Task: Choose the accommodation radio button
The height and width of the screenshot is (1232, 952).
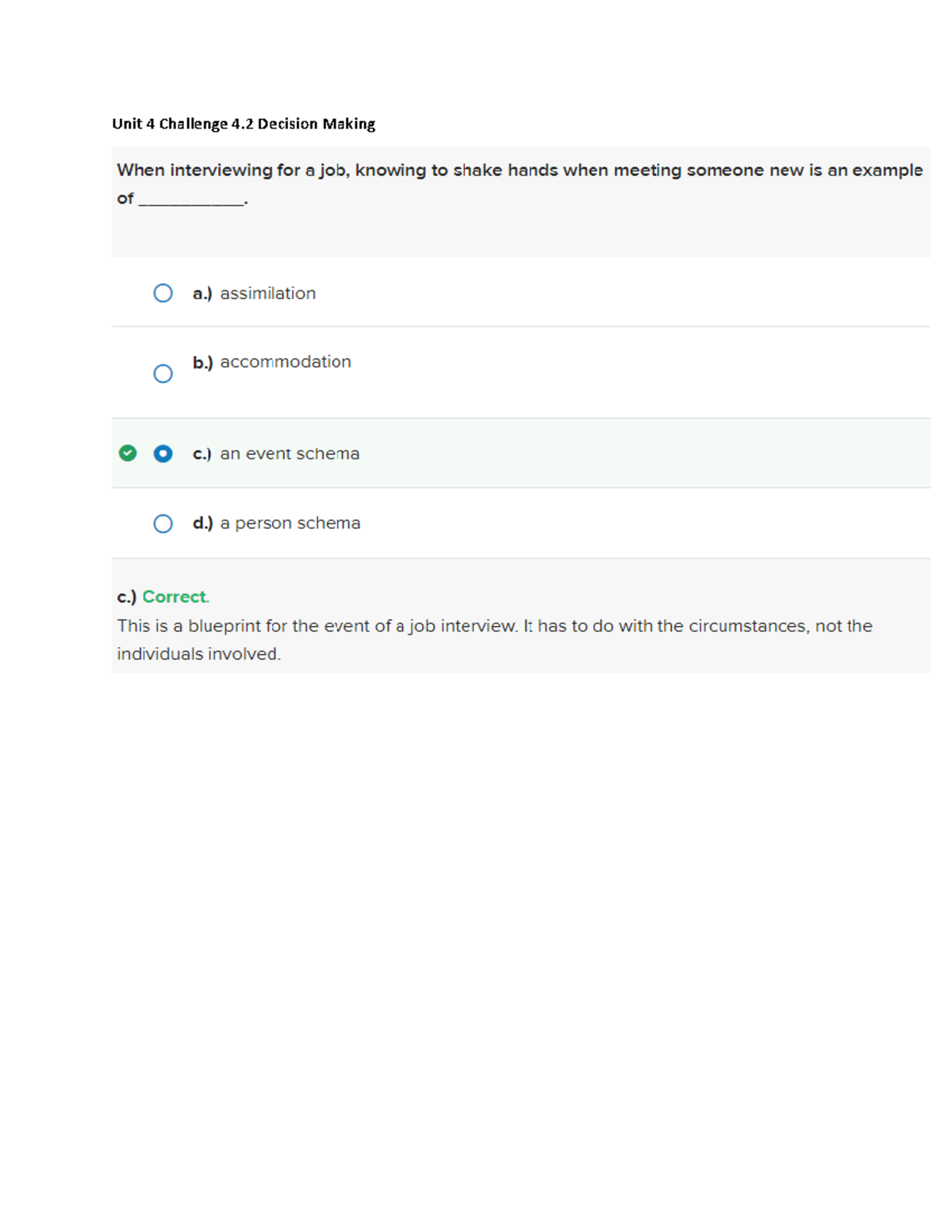Action: [163, 374]
